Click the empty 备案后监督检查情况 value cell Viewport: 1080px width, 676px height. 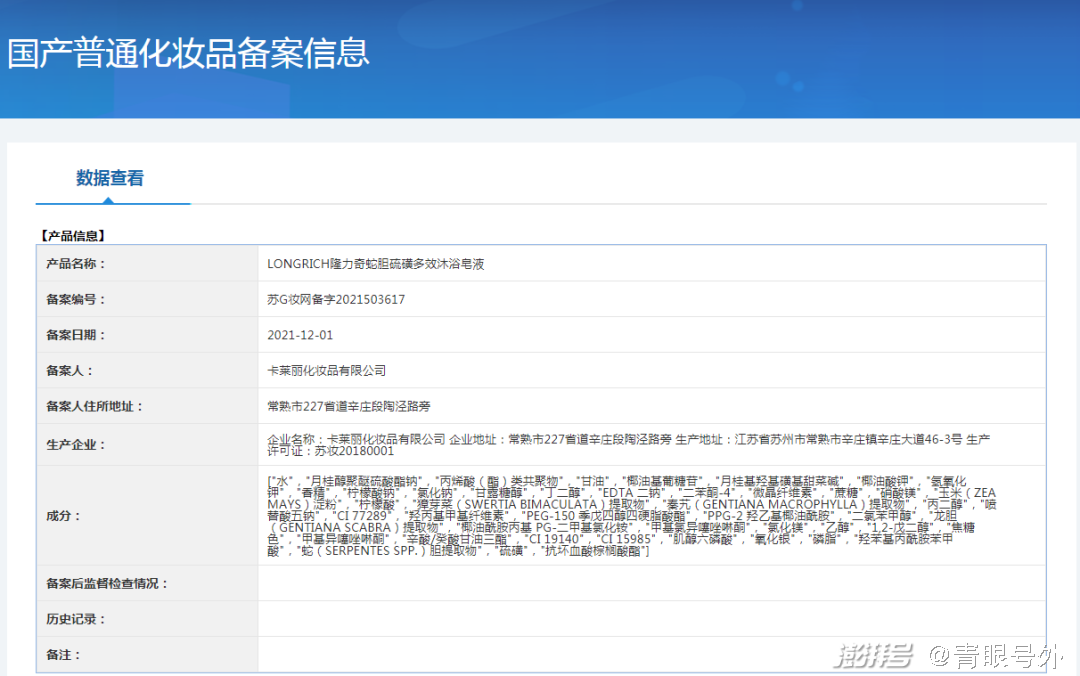(x=650, y=583)
